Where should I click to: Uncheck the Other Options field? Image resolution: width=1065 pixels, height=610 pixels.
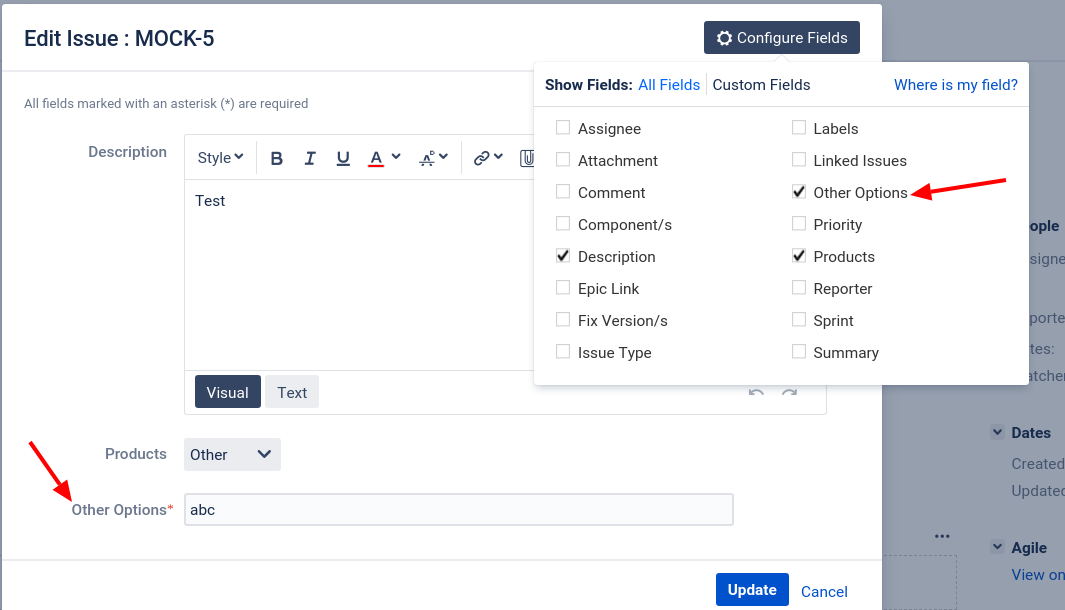pyautogui.click(x=799, y=192)
